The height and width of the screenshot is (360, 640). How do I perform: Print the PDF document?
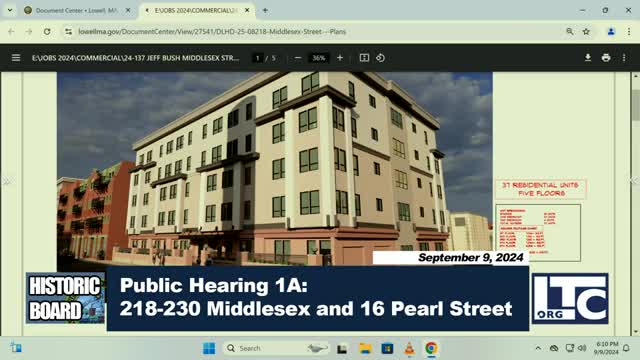606,58
